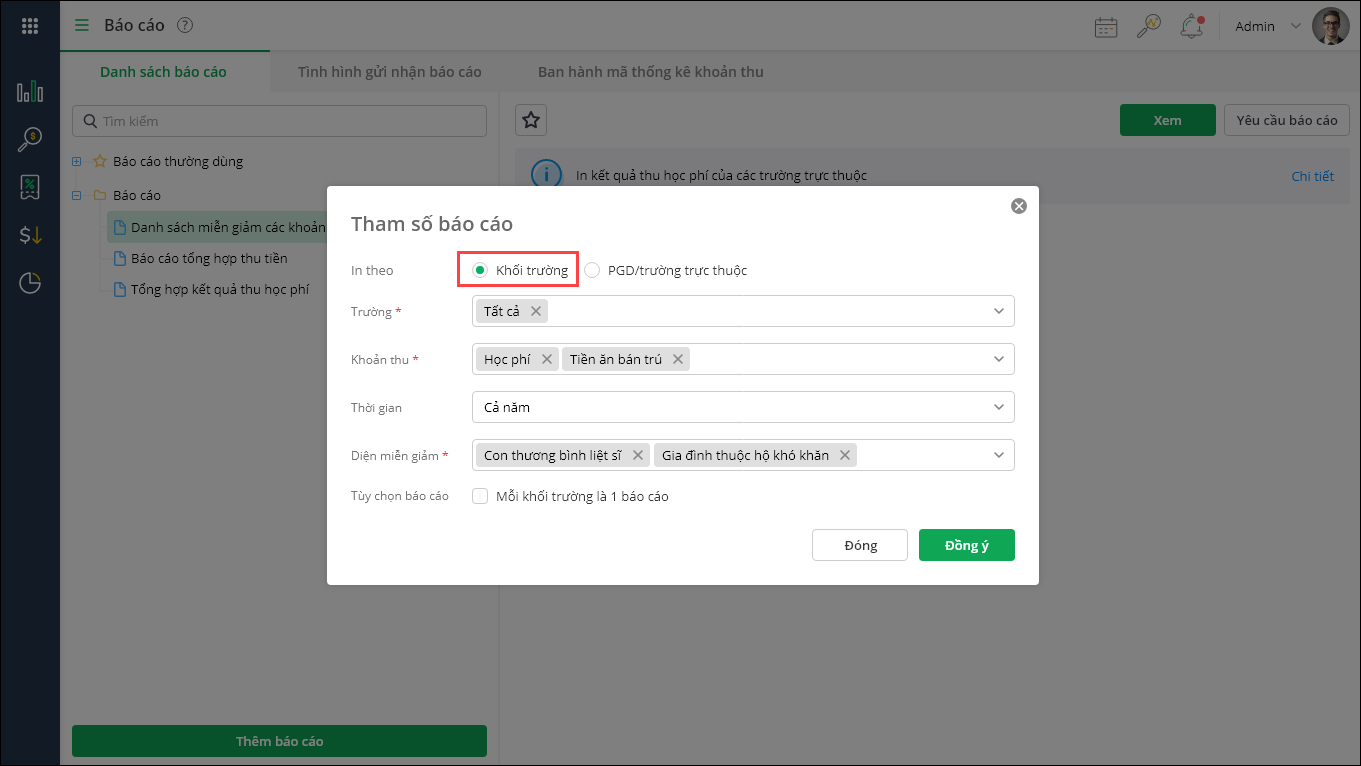Viewport: 1361px width, 766px height.
Task: Click the calendar icon in header
Action: pyautogui.click(x=1106, y=27)
